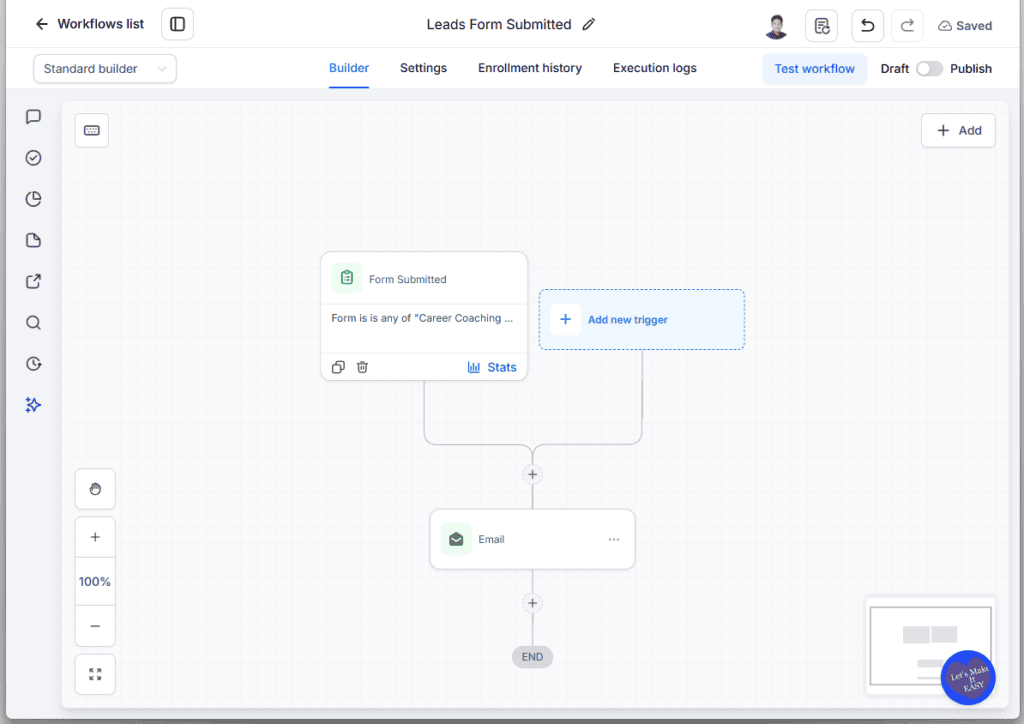The image size is (1024, 724).
Task: Select the Email action node
Action: [532, 539]
